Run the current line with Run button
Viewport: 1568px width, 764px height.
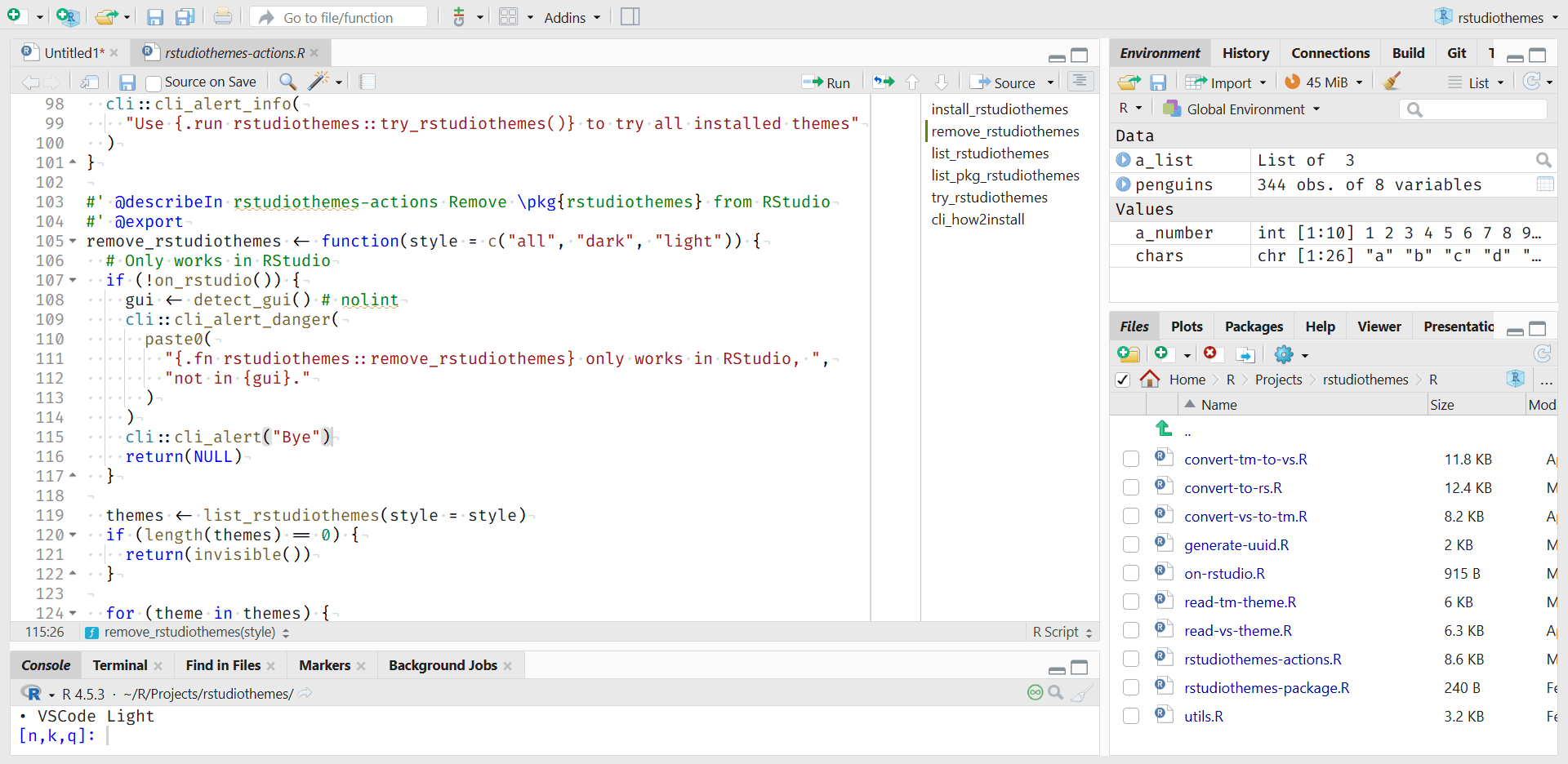click(x=826, y=82)
